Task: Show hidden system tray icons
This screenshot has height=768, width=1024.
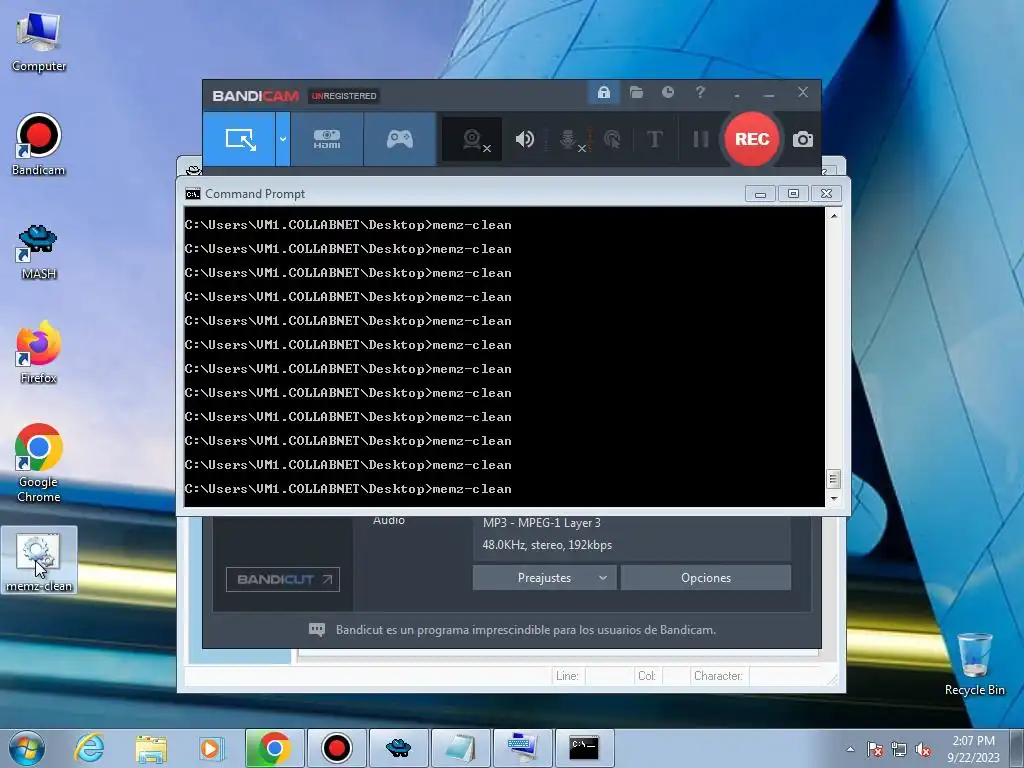Action: pos(850,749)
